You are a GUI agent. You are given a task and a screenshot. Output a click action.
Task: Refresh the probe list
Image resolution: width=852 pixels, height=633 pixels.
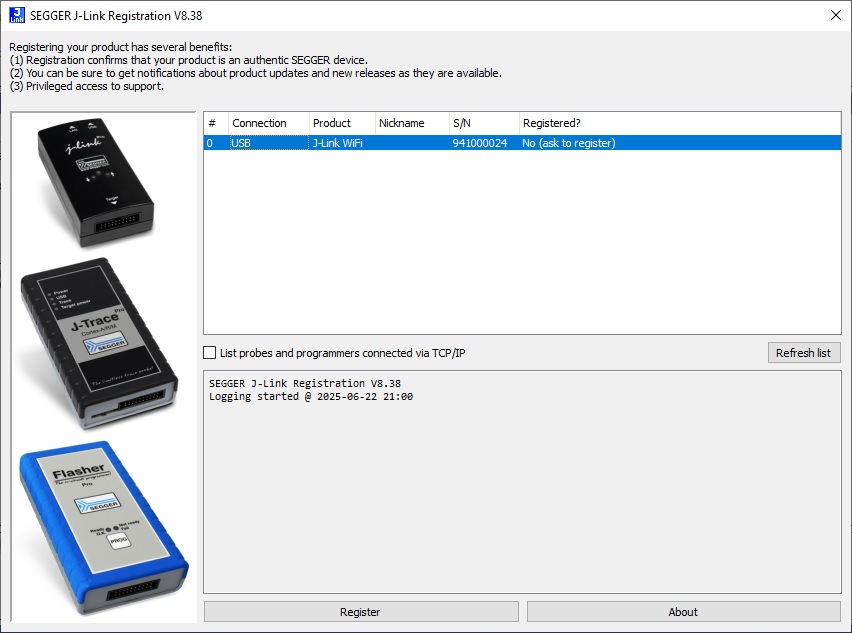tap(804, 353)
